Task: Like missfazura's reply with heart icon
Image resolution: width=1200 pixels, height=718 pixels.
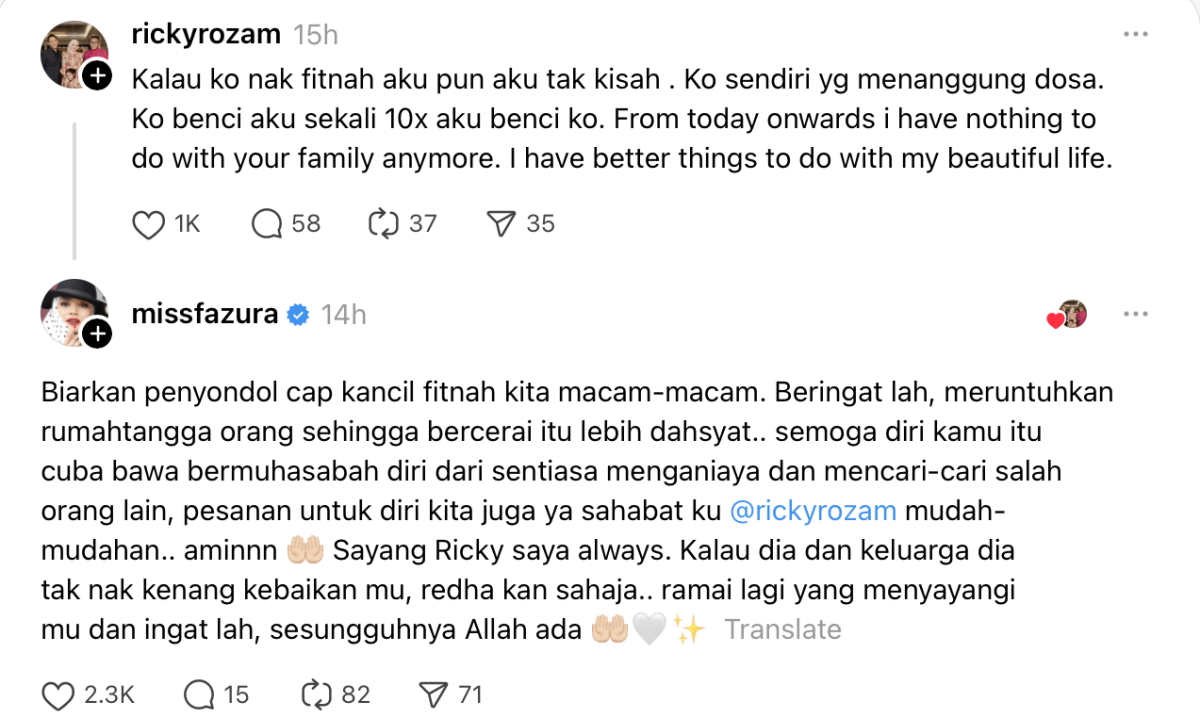Action: (59, 694)
